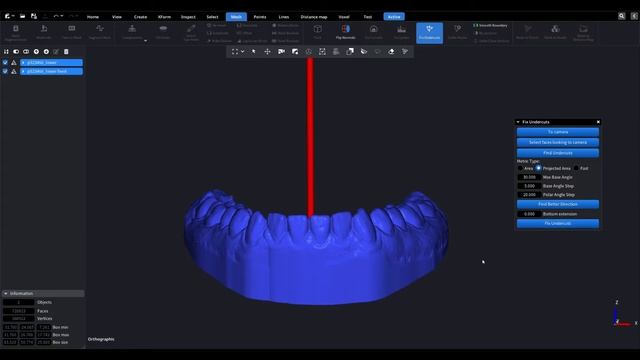Click the undo arrow icon
This screenshot has width=640, height=360.
(x=56, y=16)
